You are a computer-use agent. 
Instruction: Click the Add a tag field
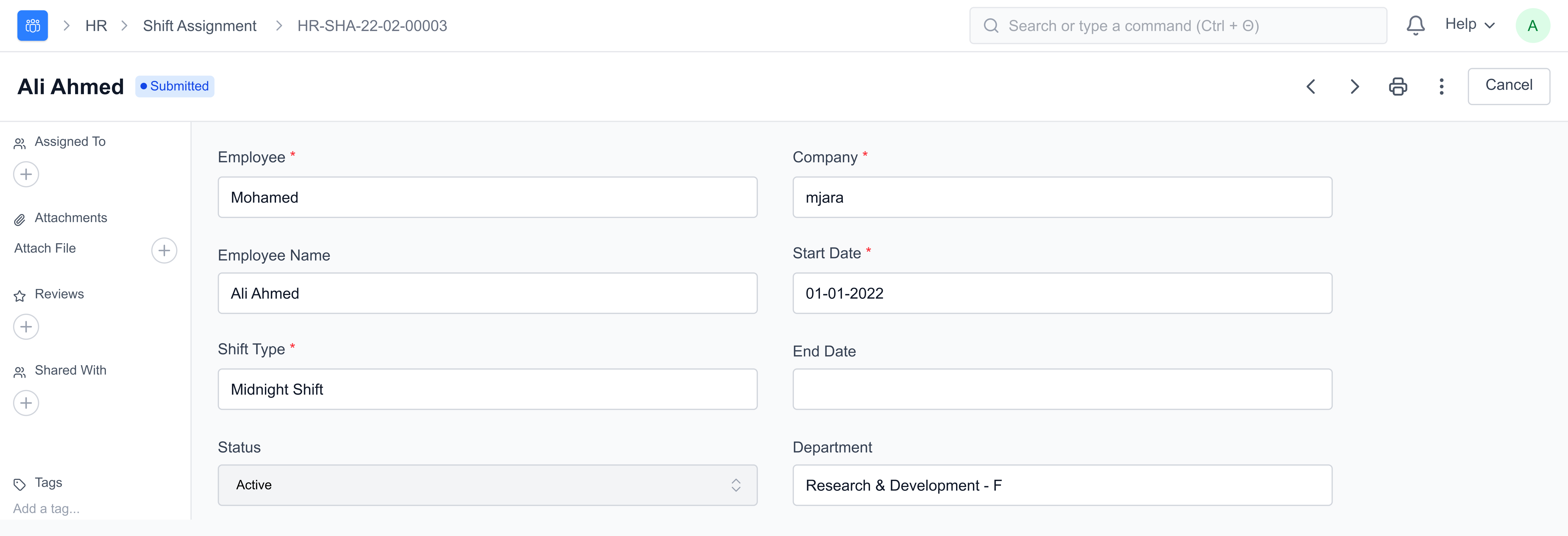tap(46, 508)
